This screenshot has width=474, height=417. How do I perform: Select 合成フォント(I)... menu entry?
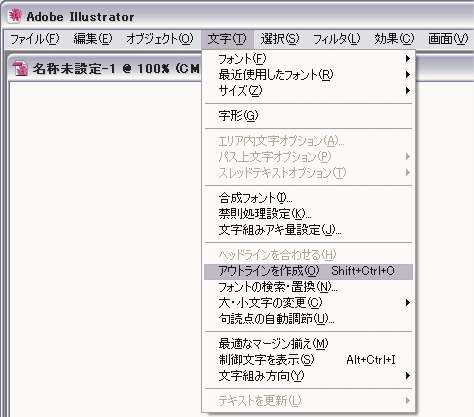tap(308, 198)
